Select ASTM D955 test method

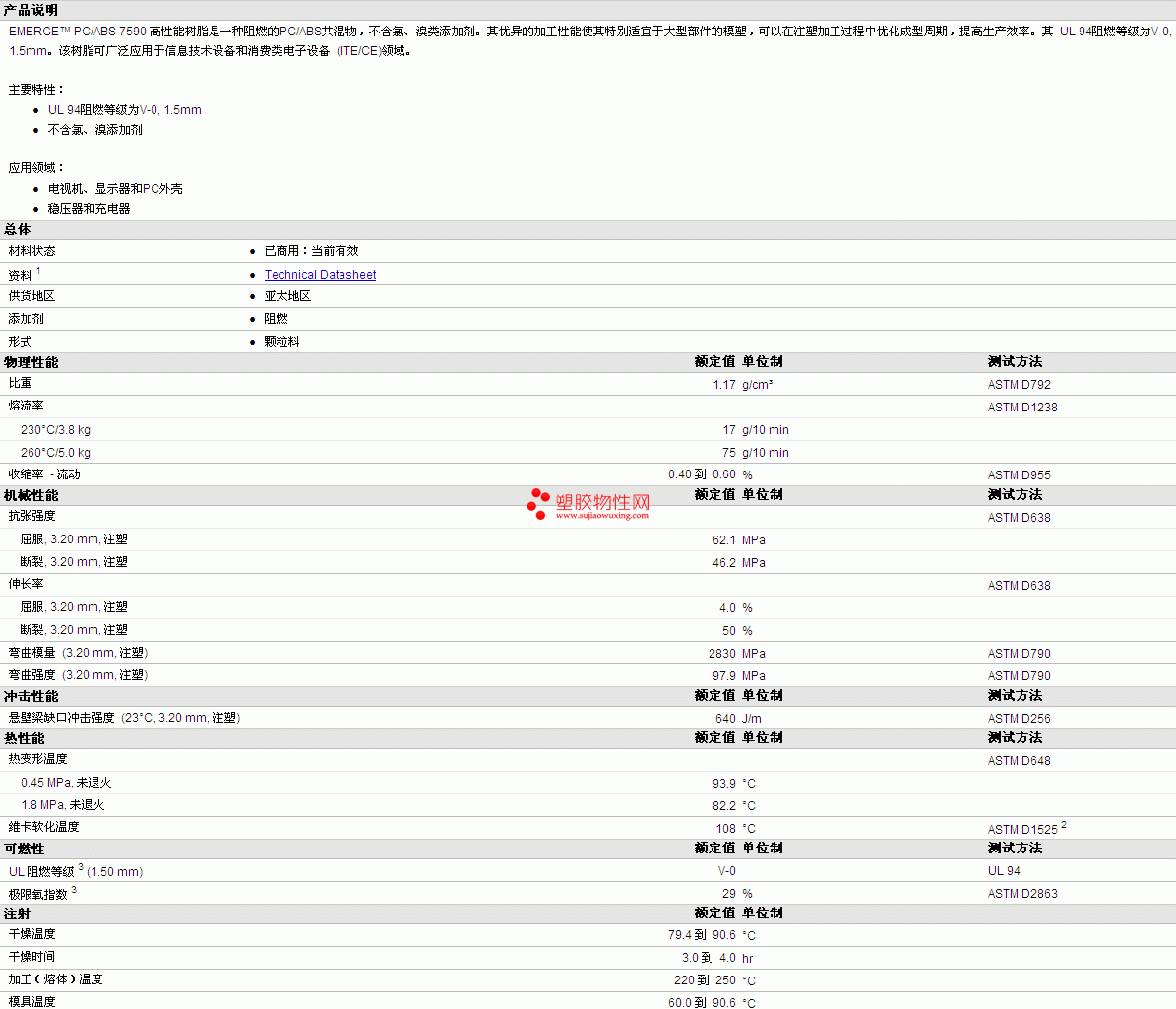1020,474
